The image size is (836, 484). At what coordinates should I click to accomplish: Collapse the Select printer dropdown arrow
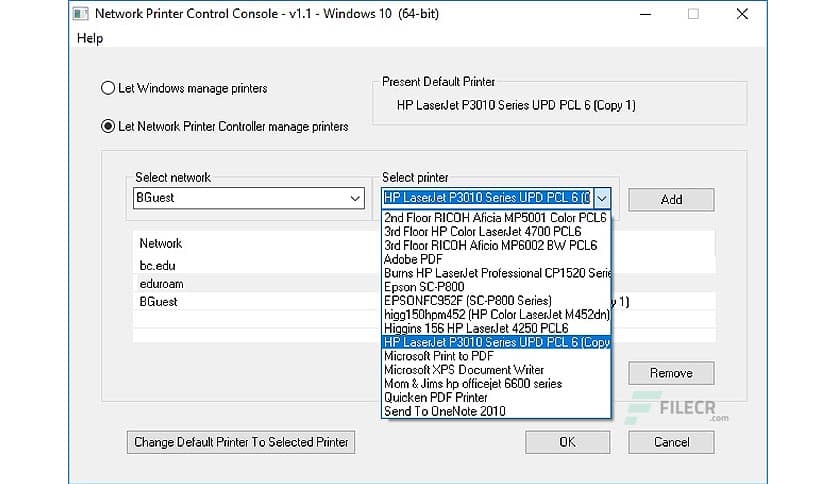pyautogui.click(x=601, y=198)
